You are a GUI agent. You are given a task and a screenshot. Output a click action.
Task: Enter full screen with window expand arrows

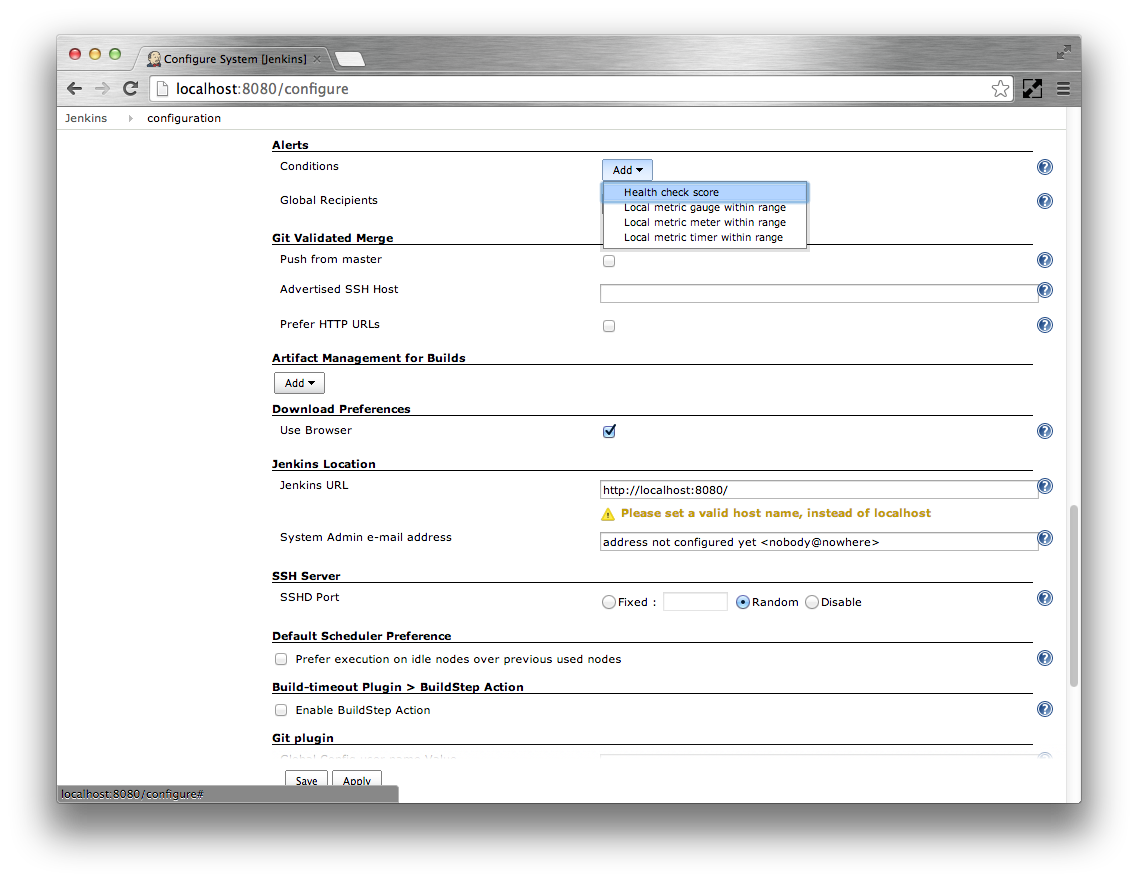[x=1063, y=52]
